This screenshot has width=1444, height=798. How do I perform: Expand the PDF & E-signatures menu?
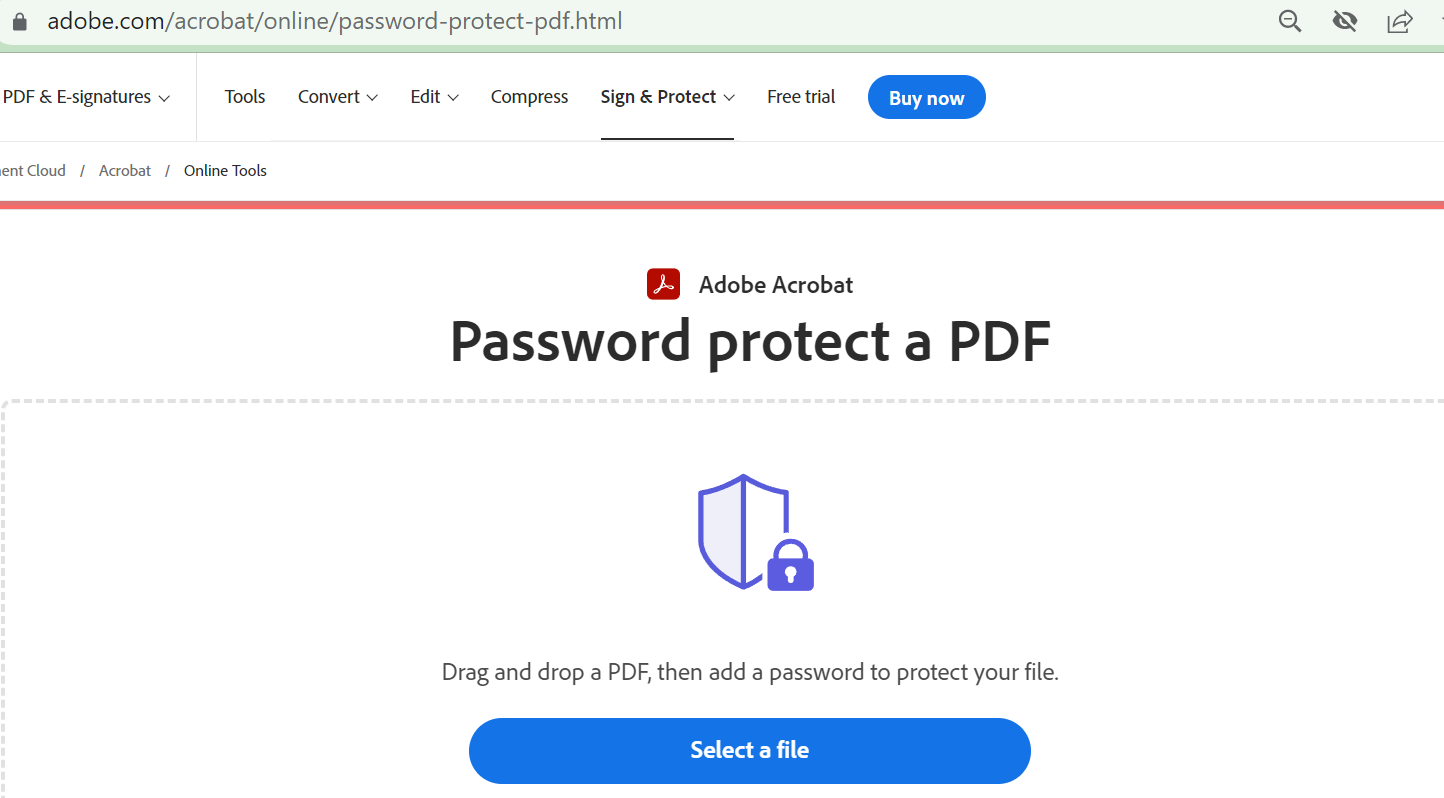point(86,97)
